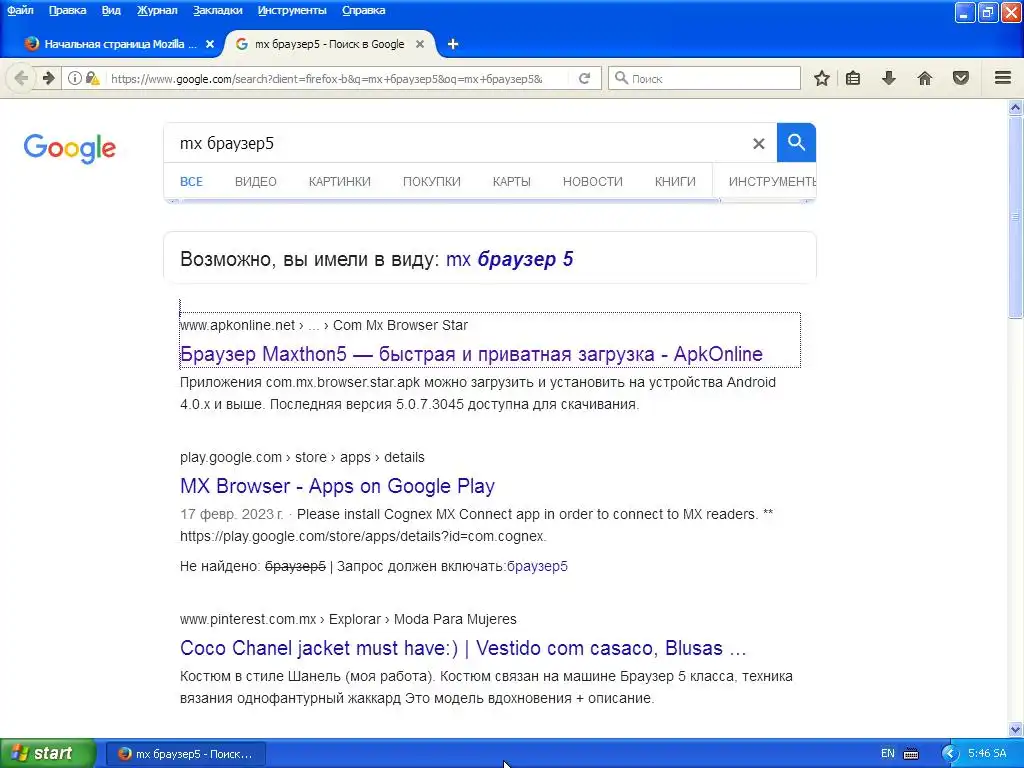Click the 'браузер5' must-include link
The image size is (1024, 768).
[537, 566]
